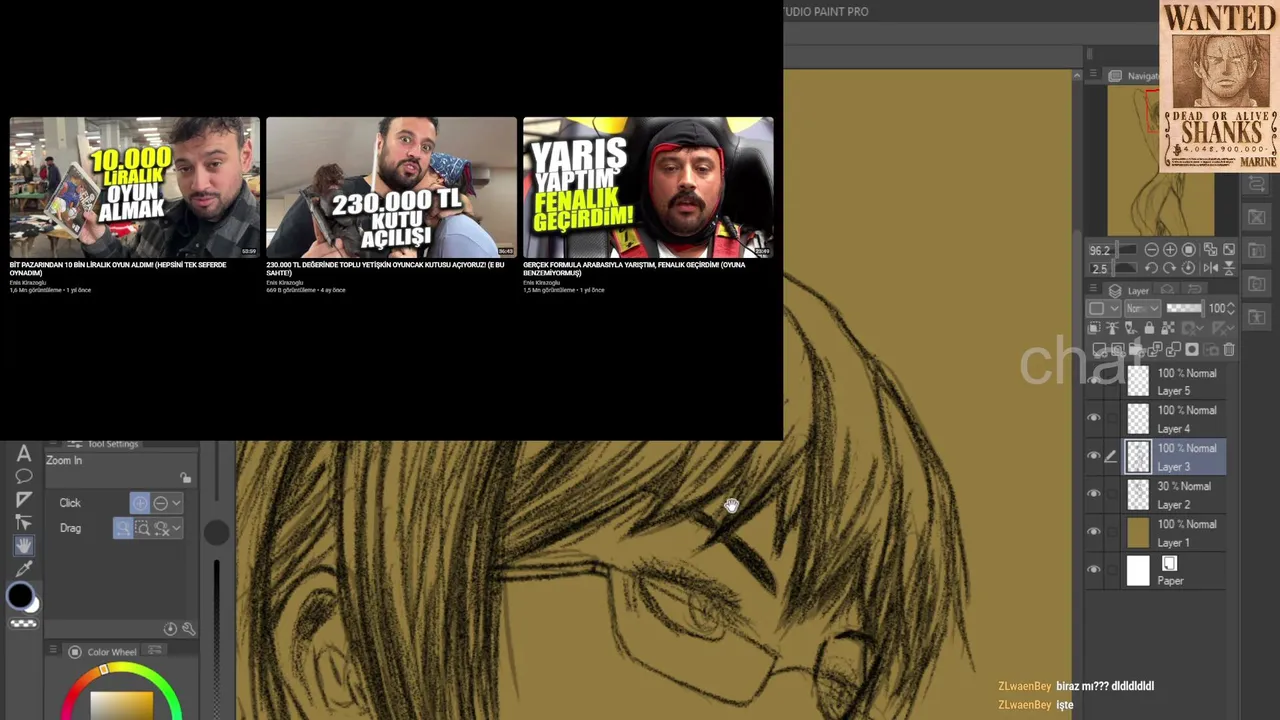The width and height of the screenshot is (1280, 720).
Task: Open the Layer panel menu
Action: click(1093, 288)
